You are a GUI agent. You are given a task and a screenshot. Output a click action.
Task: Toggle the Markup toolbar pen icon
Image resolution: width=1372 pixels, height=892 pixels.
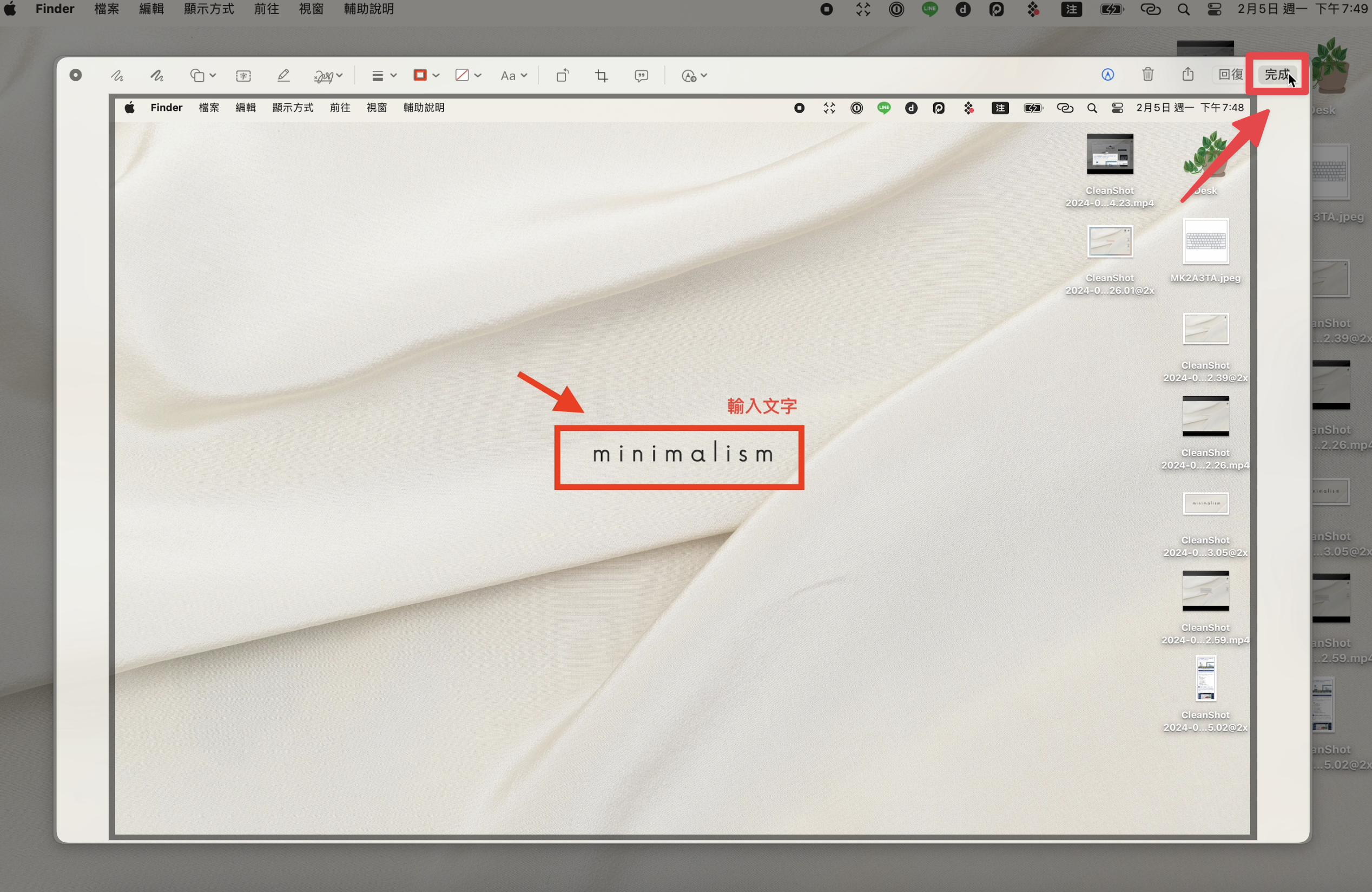(1107, 74)
